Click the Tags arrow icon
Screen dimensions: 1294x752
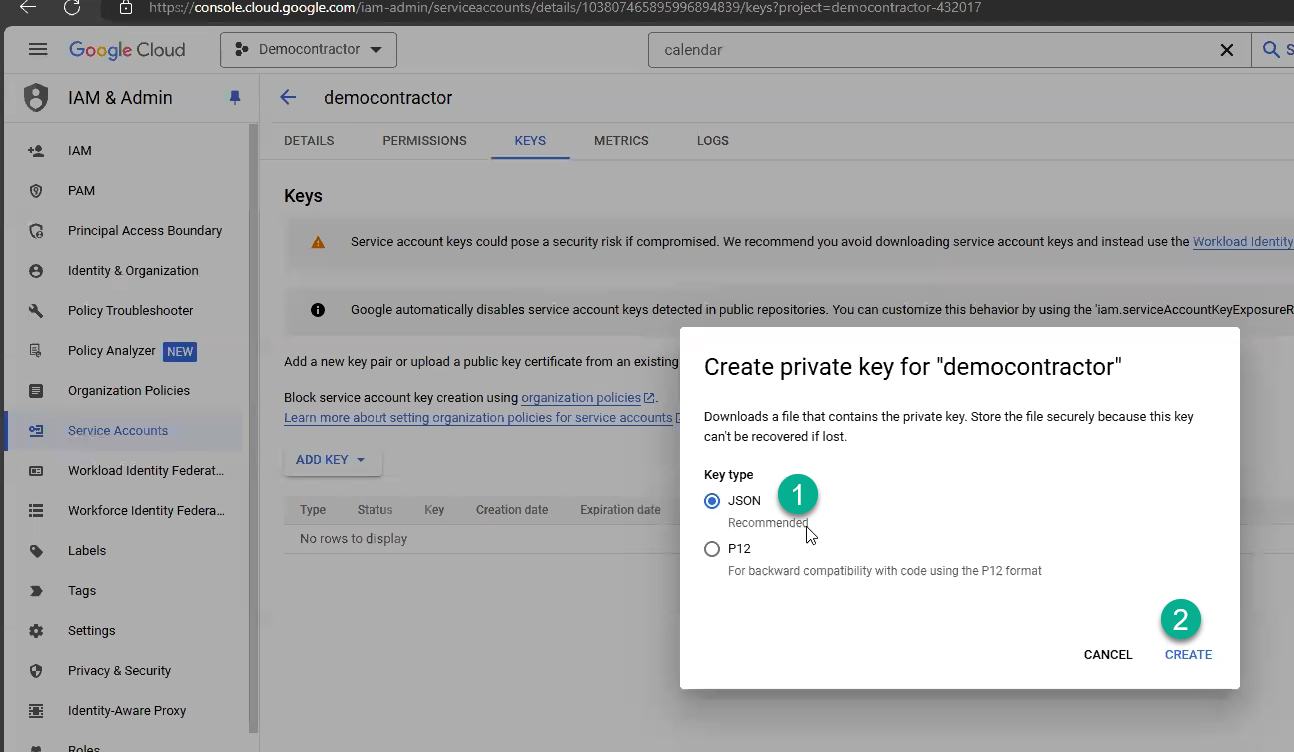point(36,591)
